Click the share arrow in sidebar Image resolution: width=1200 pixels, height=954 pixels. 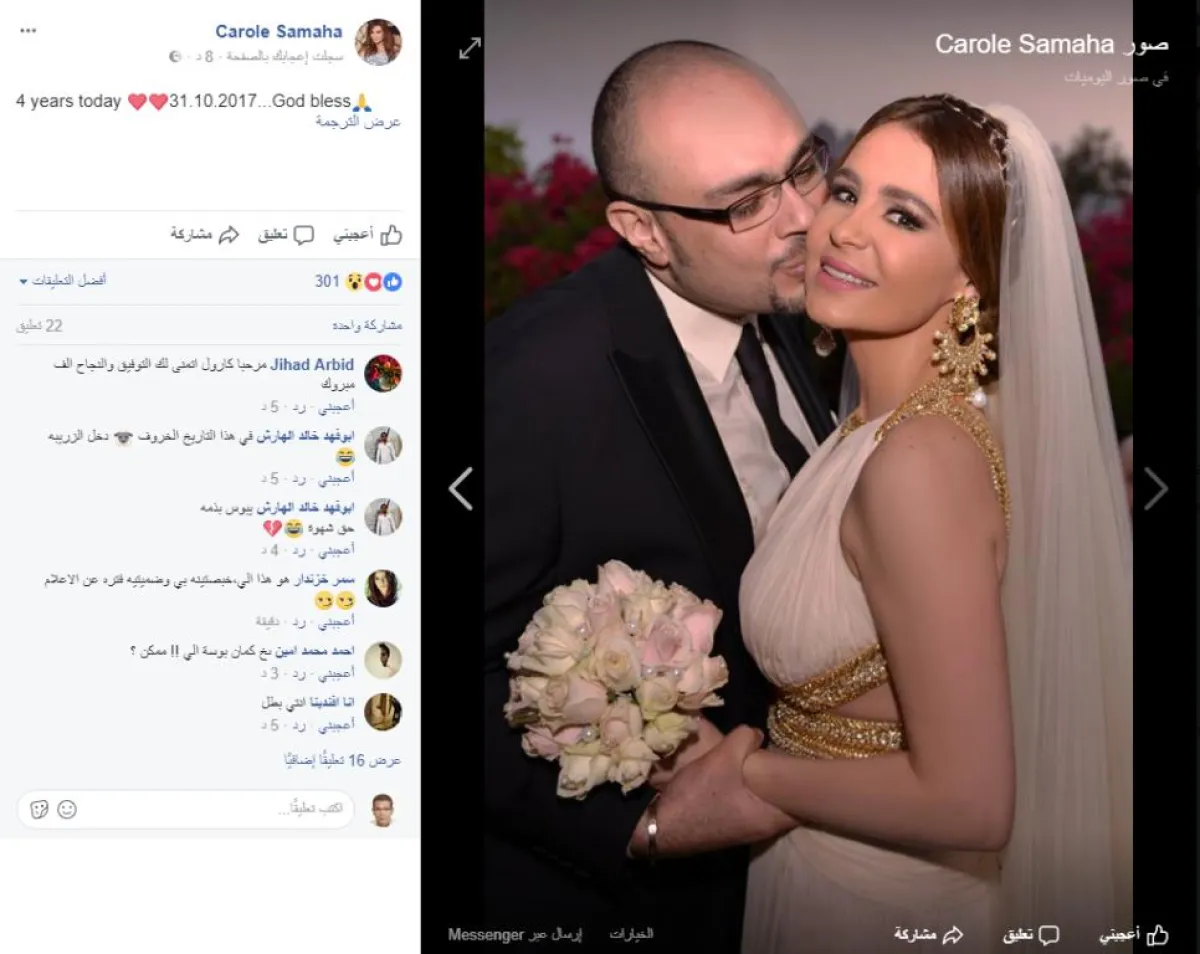[x=205, y=235]
